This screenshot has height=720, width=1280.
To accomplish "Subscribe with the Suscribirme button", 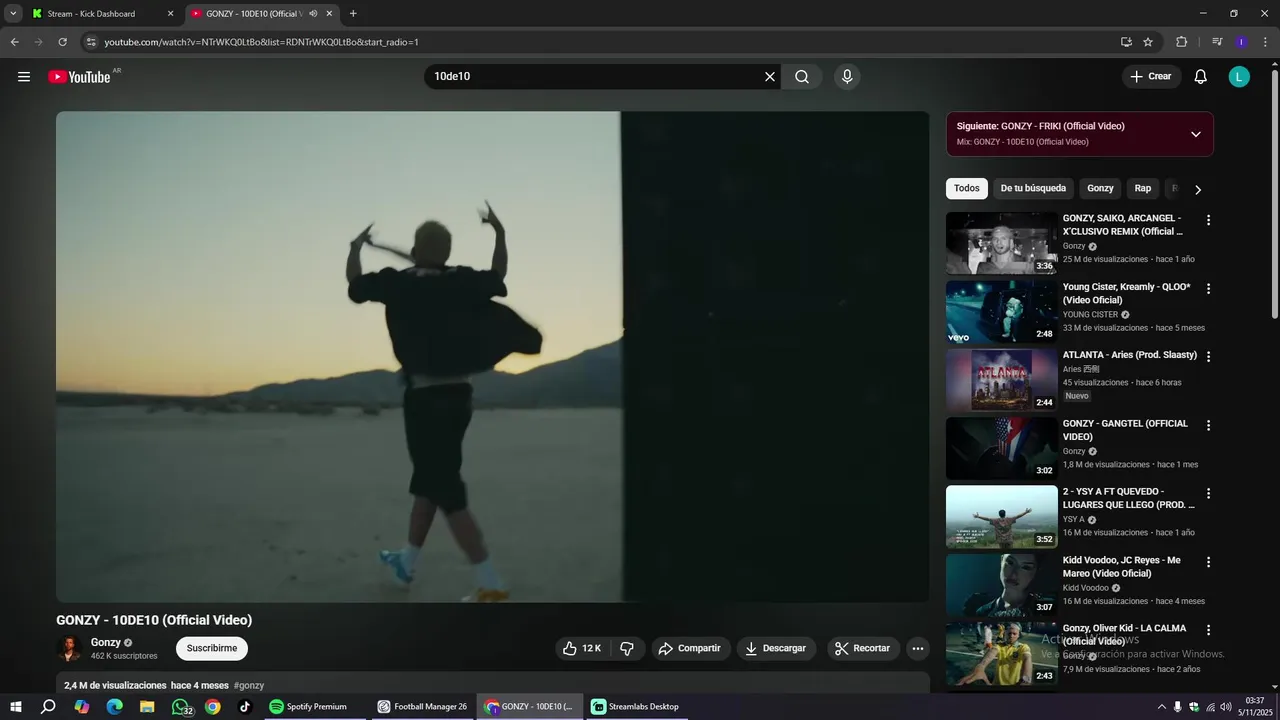I will point(212,648).
